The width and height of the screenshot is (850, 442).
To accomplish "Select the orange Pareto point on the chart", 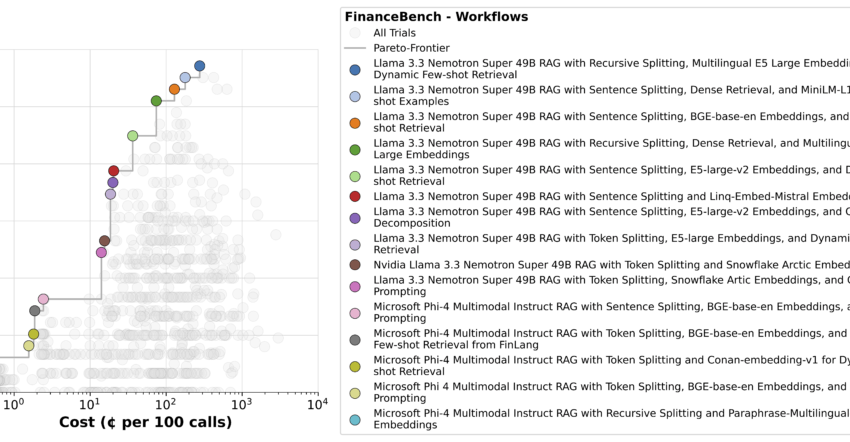I will 174,89.
